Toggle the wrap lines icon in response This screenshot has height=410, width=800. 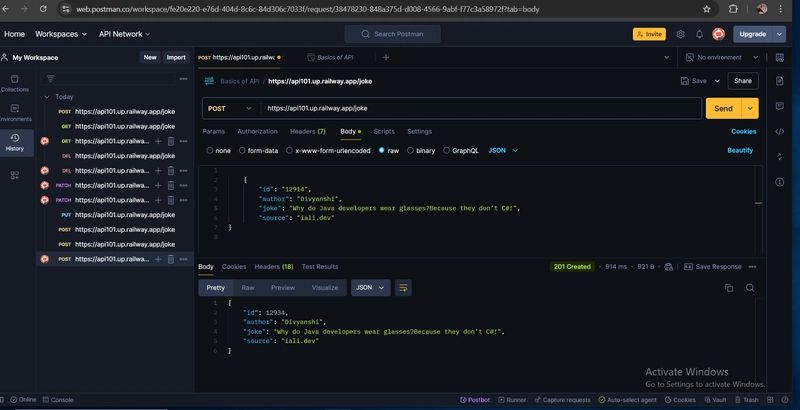[x=403, y=288]
